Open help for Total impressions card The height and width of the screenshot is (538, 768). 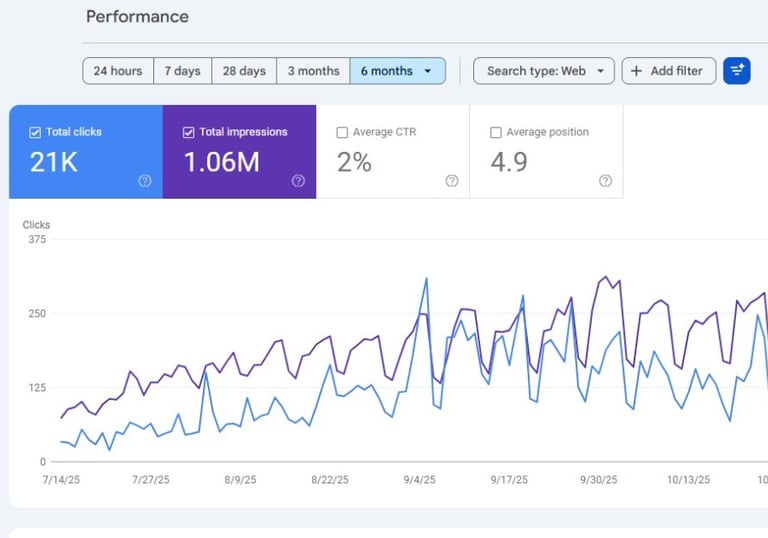(298, 181)
